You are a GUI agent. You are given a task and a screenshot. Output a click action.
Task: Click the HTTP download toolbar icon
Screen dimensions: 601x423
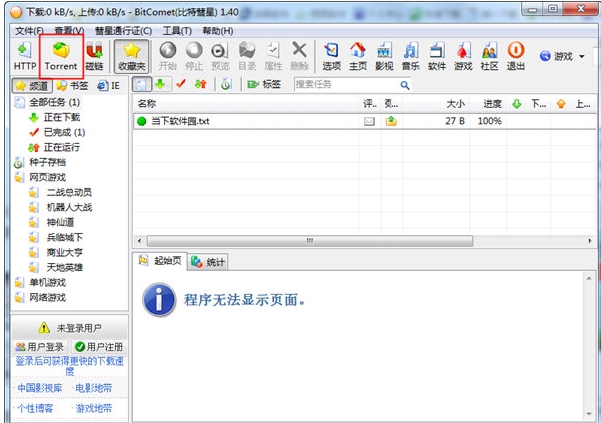coord(25,56)
